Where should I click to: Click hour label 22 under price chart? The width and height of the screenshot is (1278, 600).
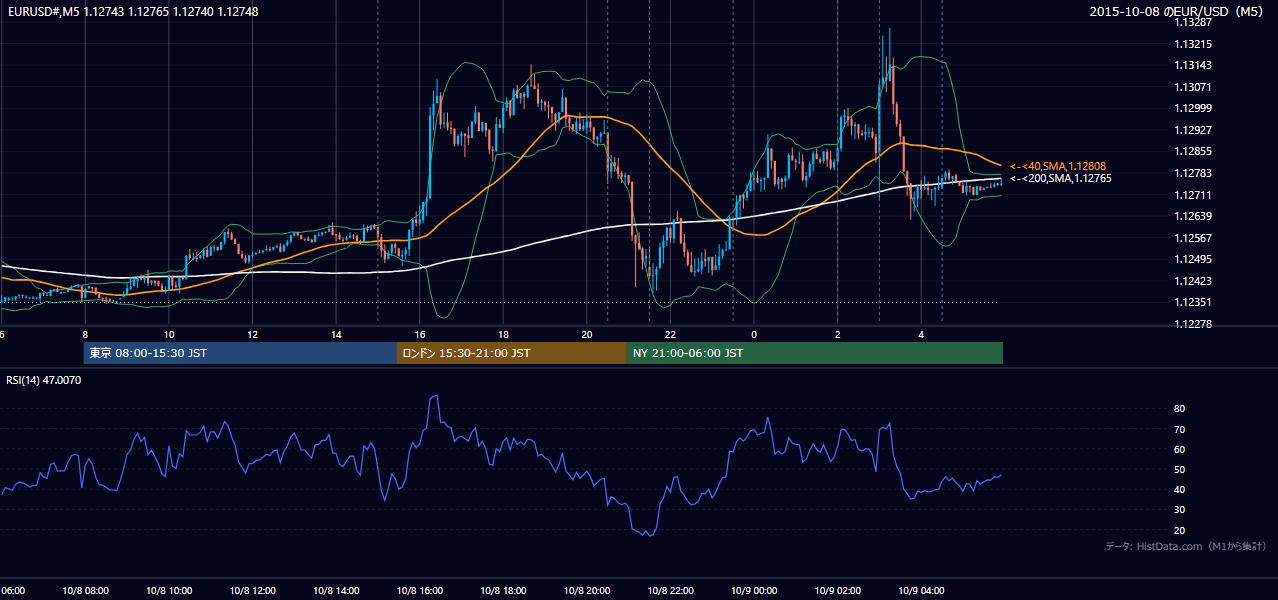coord(670,334)
